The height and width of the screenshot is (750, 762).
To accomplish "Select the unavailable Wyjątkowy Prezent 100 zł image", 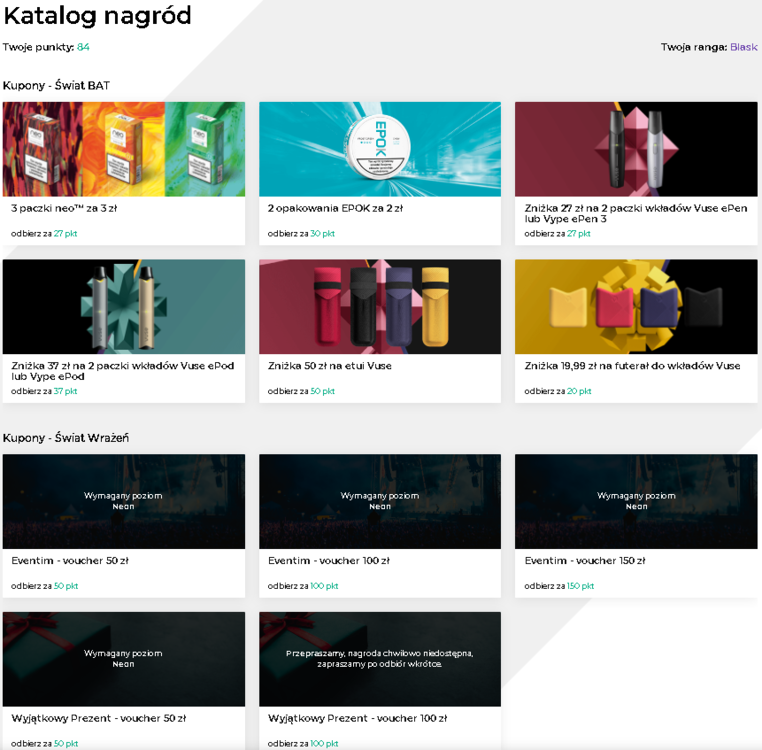I will click(x=380, y=659).
